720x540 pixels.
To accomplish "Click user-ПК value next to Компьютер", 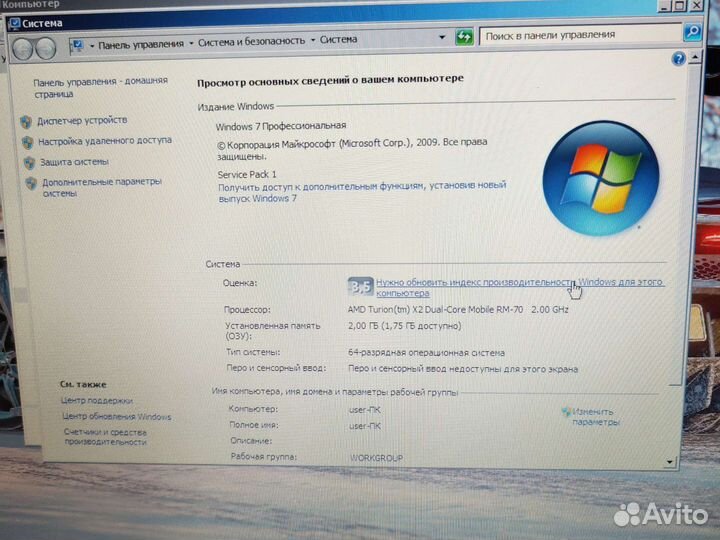I will 365,410.
